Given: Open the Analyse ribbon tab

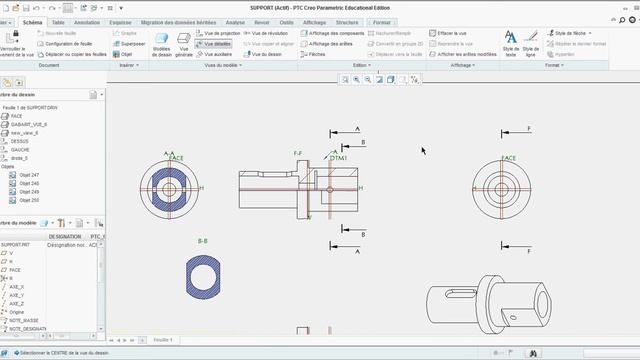Looking at the screenshot, I should 235,22.
